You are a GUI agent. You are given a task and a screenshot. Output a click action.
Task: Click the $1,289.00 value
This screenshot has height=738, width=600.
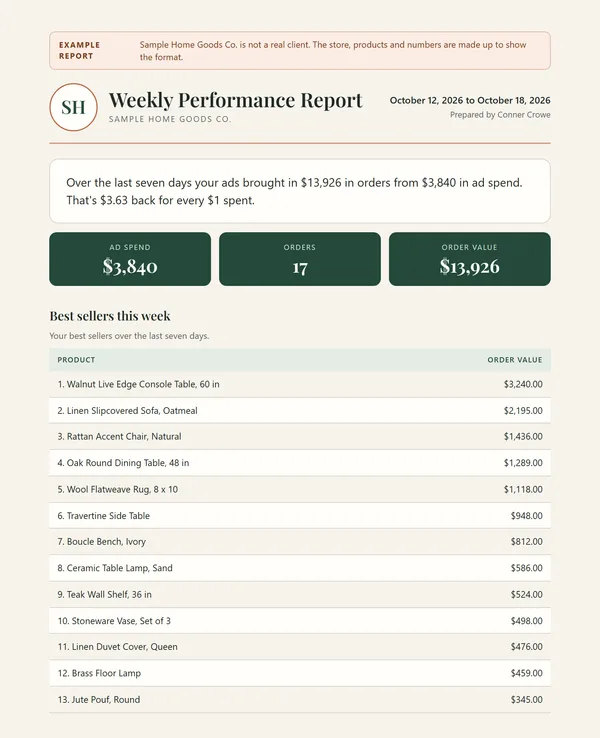click(523, 463)
